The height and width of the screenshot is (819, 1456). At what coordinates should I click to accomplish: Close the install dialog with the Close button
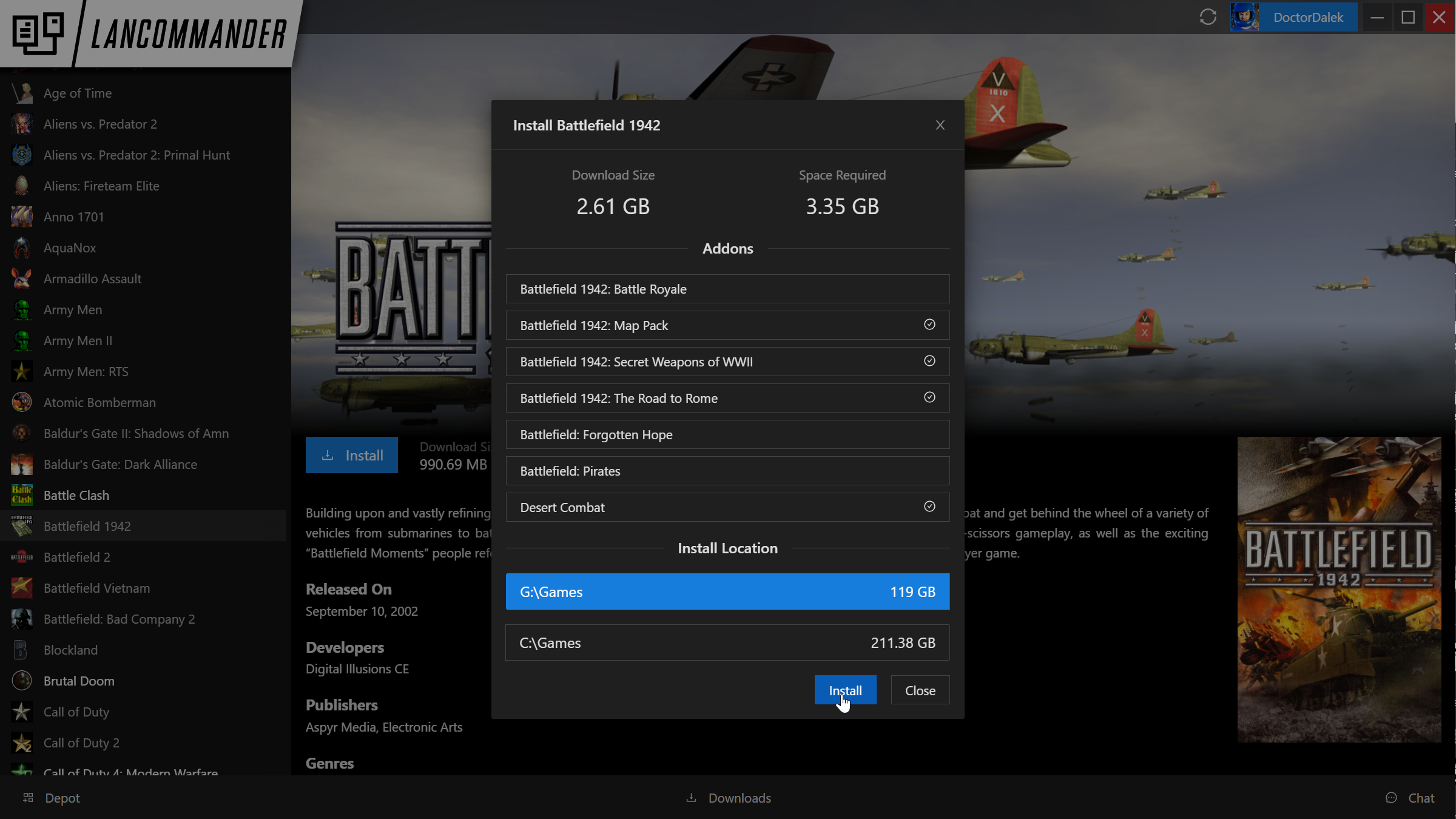920,690
